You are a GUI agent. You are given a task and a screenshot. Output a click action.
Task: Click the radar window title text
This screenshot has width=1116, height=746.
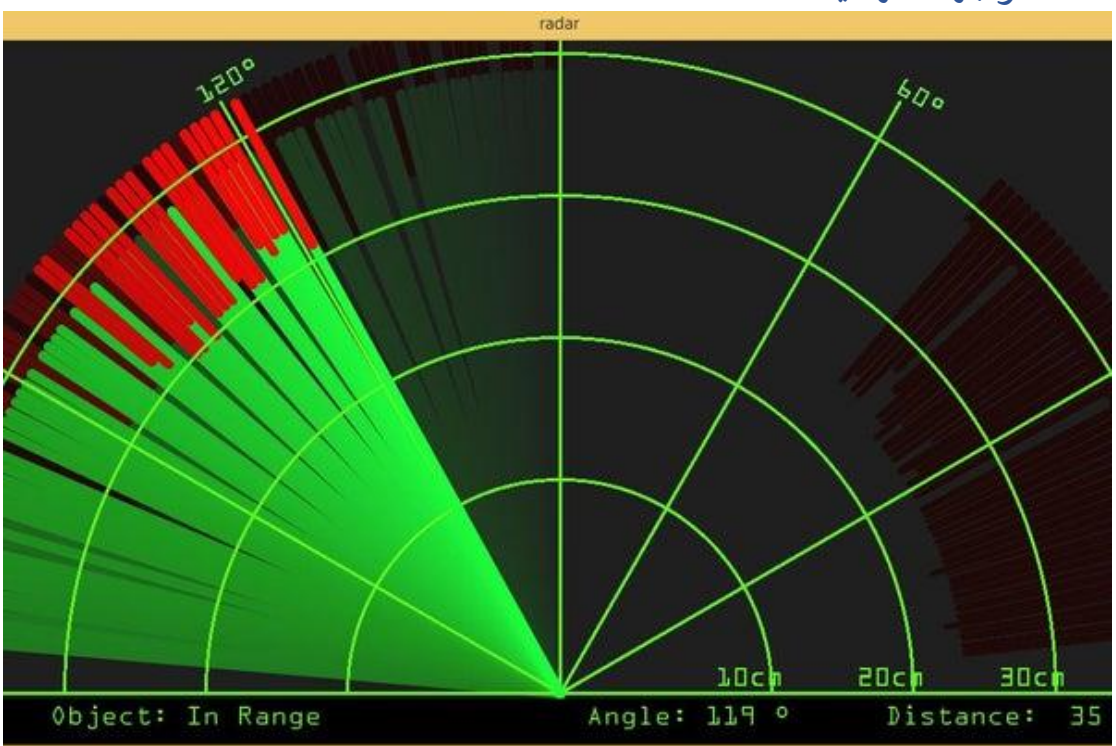pyautogui.click(x=558, y=26)
